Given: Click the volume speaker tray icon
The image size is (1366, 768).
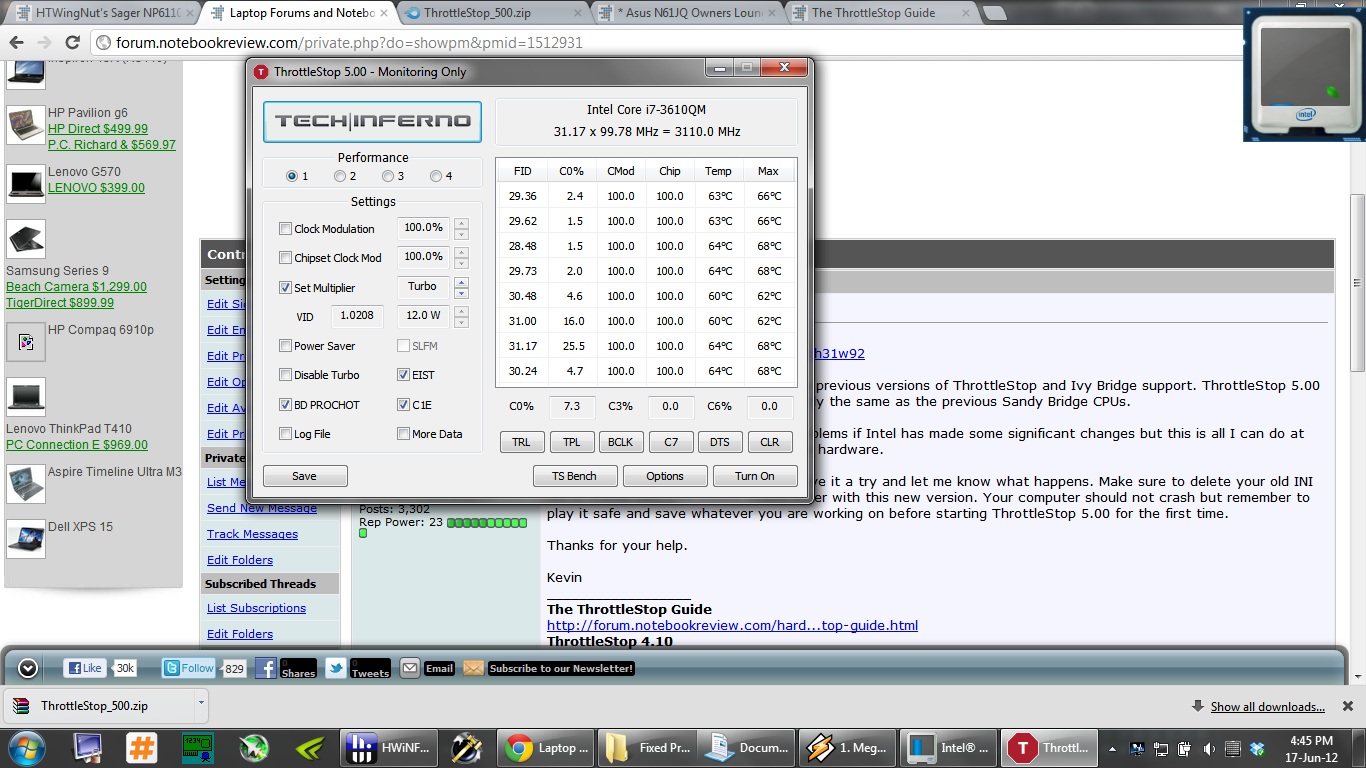Looking at the screenshot, I should [1210, 748].
